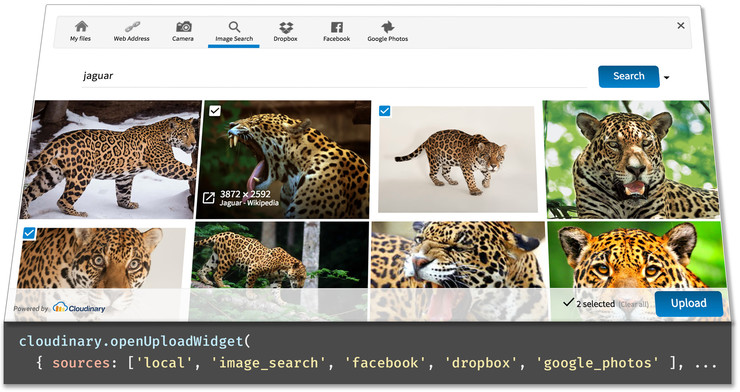Select the Camera source tab

[183, 32]
